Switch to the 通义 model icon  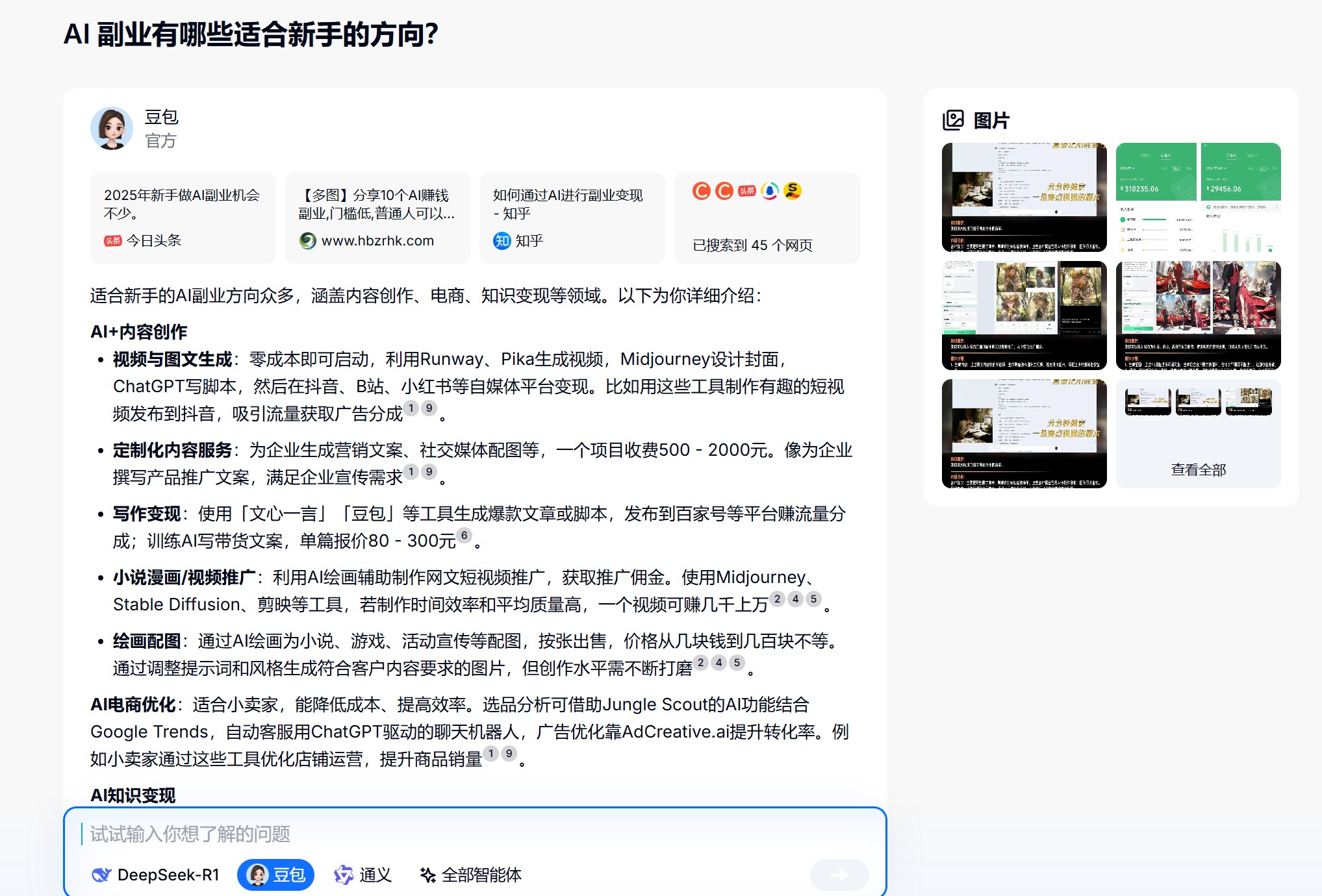tap(344, 875)
